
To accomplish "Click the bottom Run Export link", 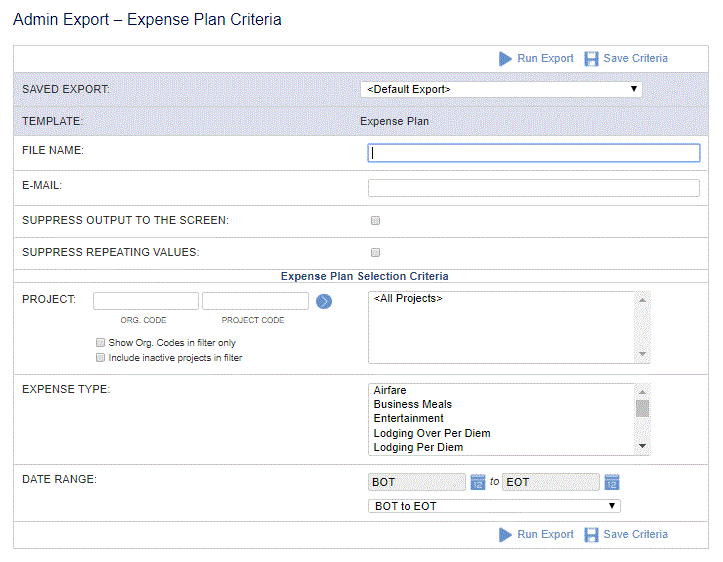I will click(x=545, y=534).
